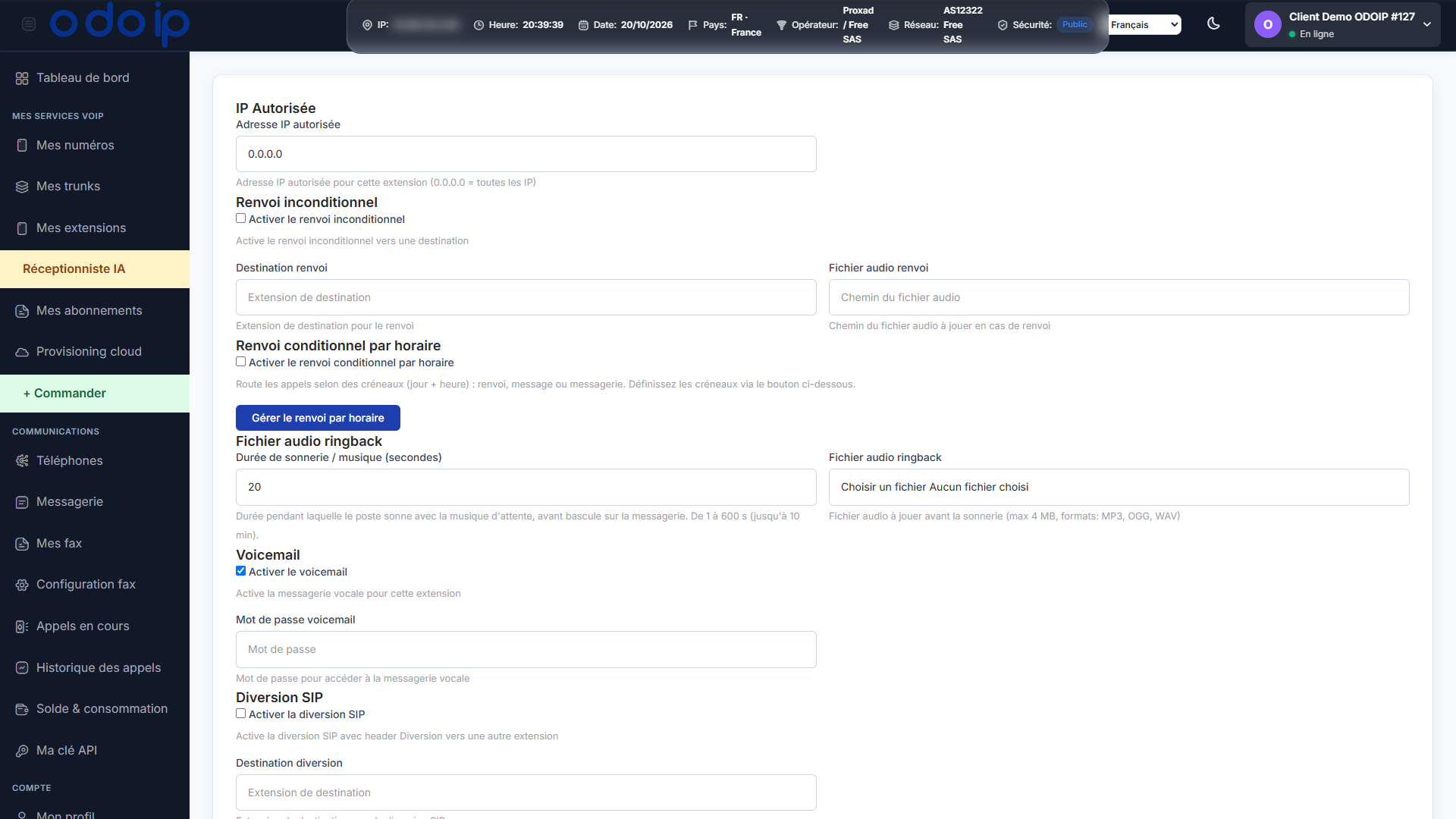Click the Gérer le renvoi par horaire button
The height and width of the screenshot is (819, 1456).
318,418
